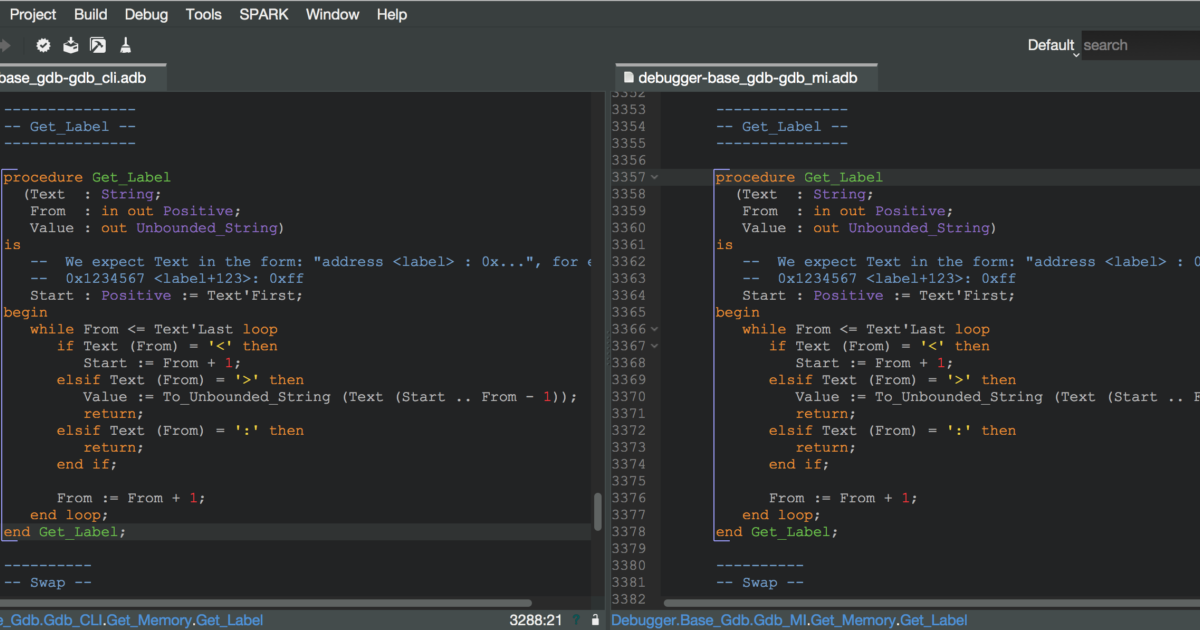Open the Debug menu
Screen dimensions: 1200x630
(x=146, y=14)
